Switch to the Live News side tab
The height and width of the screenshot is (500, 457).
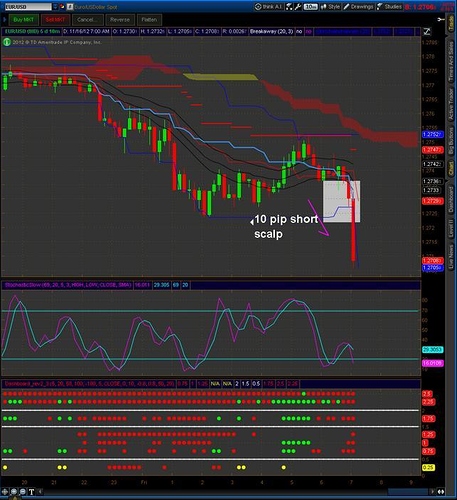(451, 257)
